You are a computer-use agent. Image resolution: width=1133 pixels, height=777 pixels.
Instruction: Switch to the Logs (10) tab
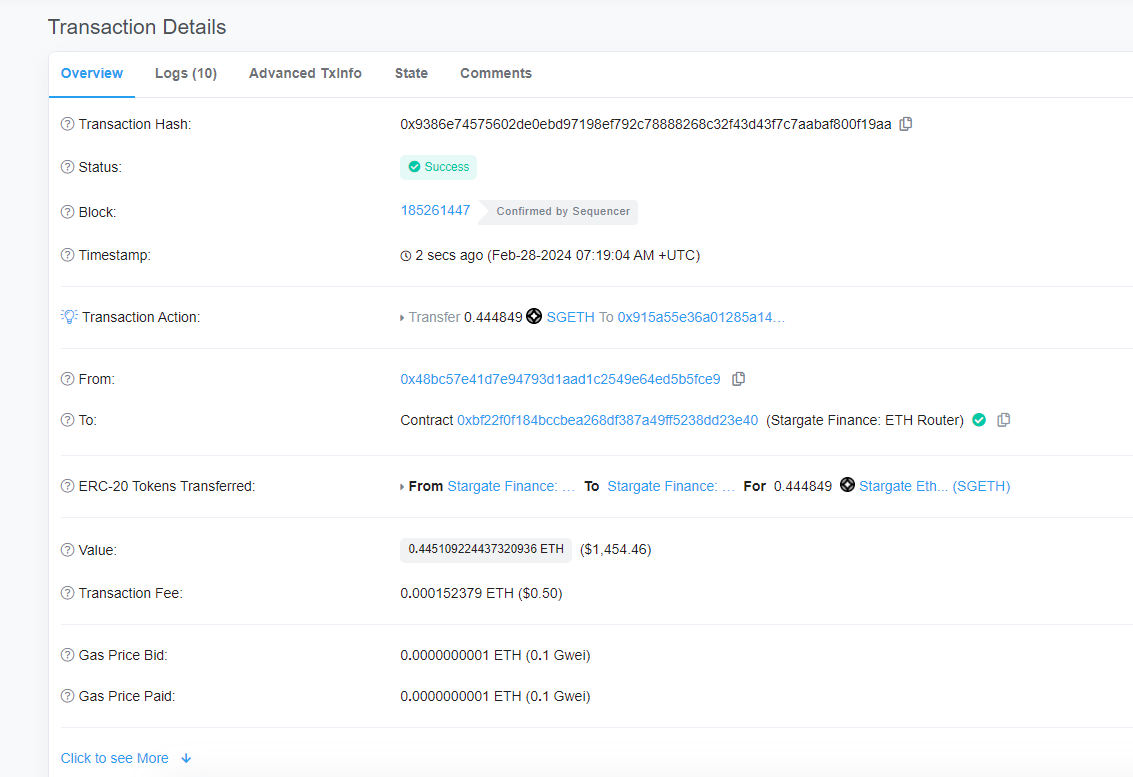coord(186,74)
